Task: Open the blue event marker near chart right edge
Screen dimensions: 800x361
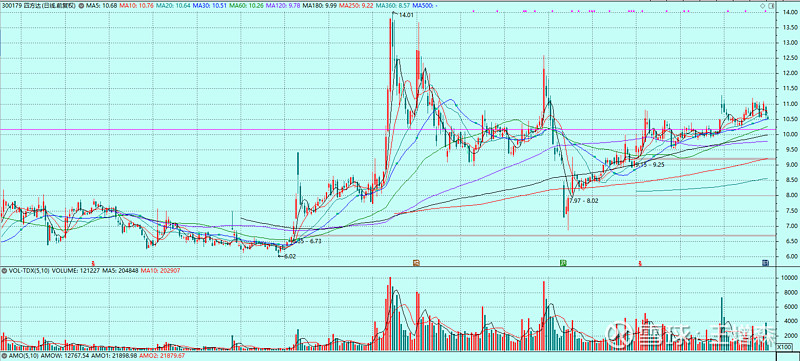Action: [765, 263]
